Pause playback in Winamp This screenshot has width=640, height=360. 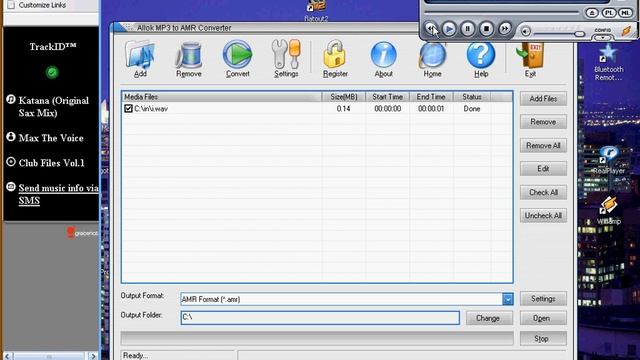(468, 29)
